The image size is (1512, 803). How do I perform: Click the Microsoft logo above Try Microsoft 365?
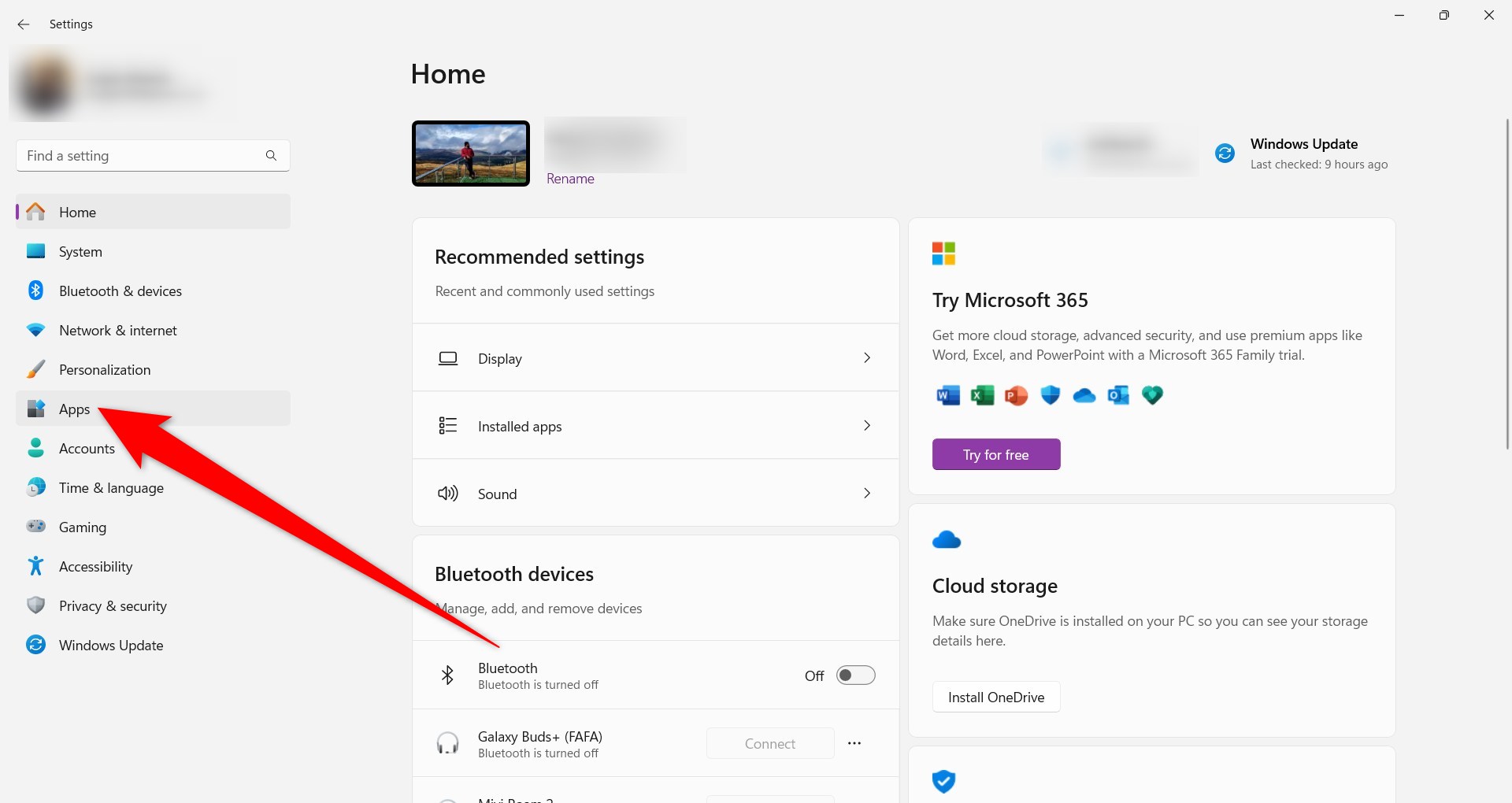(943, 253)
